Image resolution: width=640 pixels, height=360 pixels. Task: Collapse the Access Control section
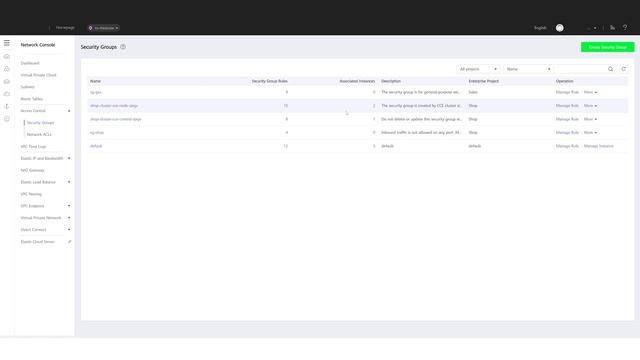[69, 111]
